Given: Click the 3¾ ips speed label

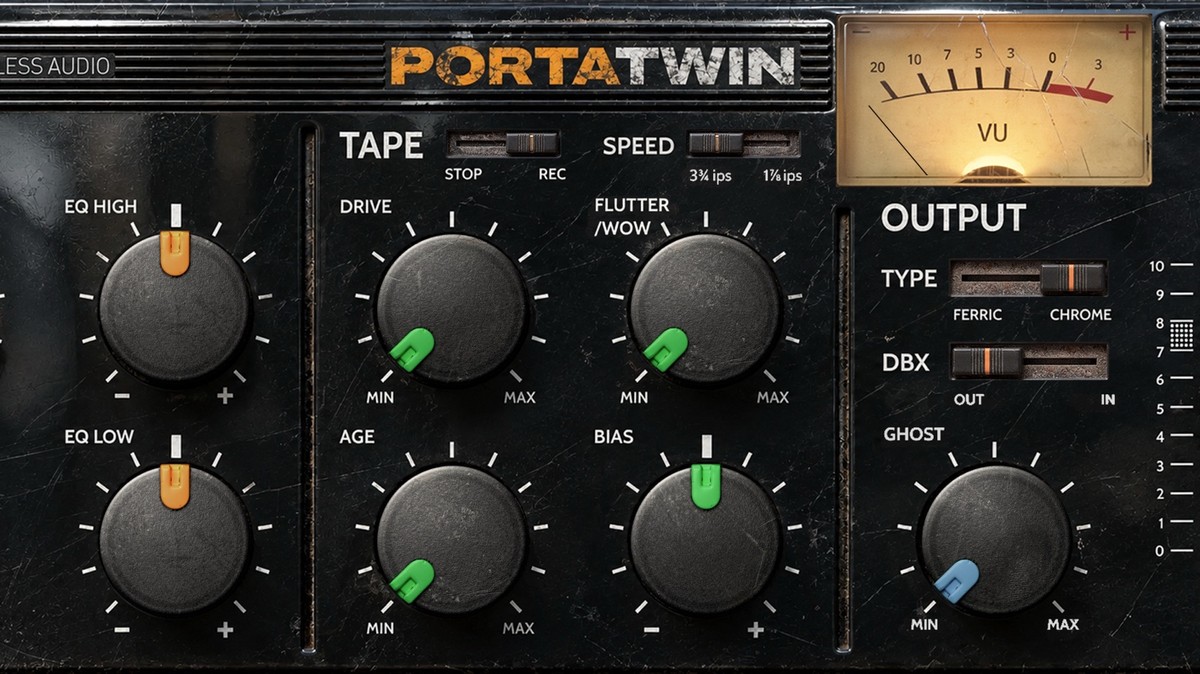Looking at the screenshot, I should (x=710, y=176).
